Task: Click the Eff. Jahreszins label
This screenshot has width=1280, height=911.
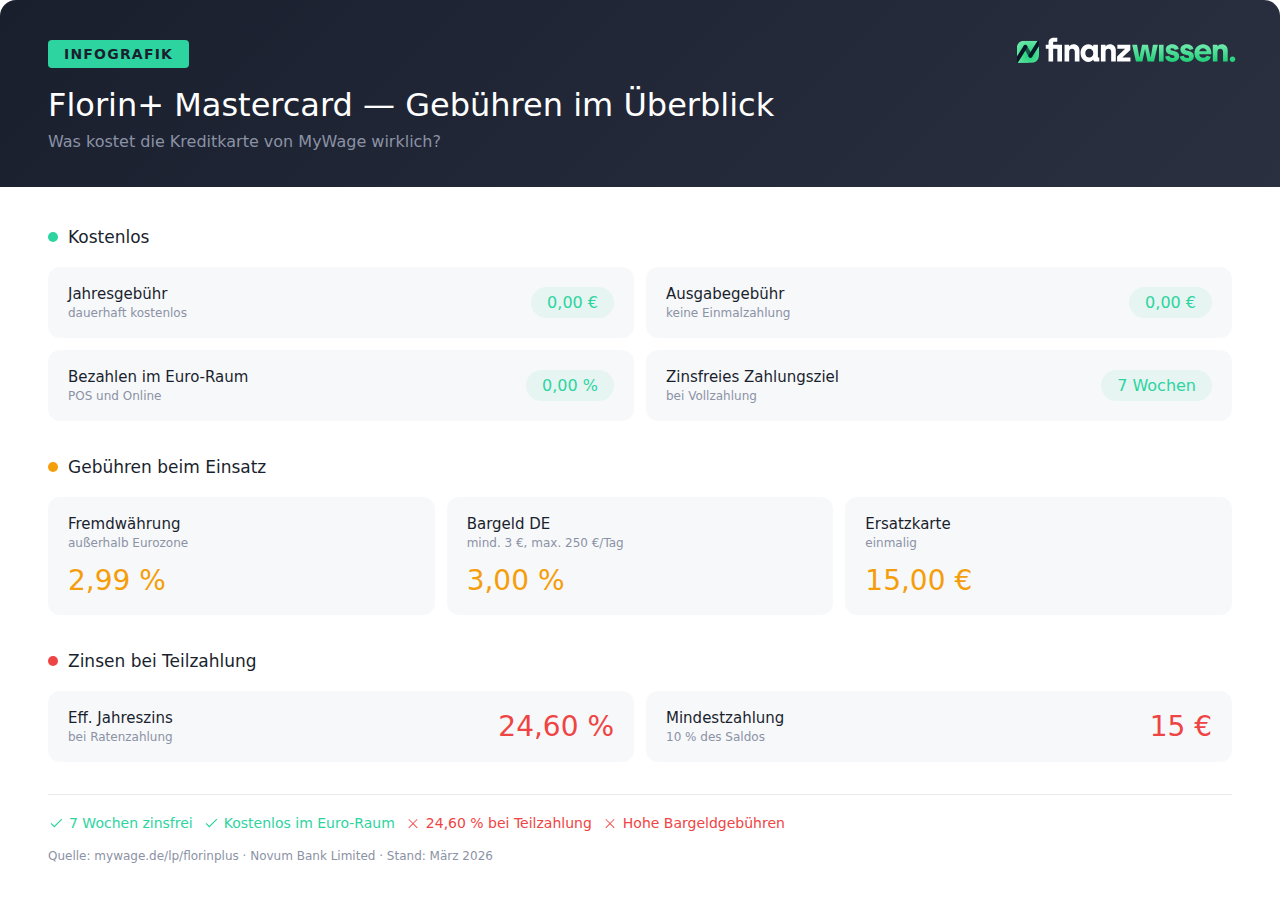Action: coord(120,718)
